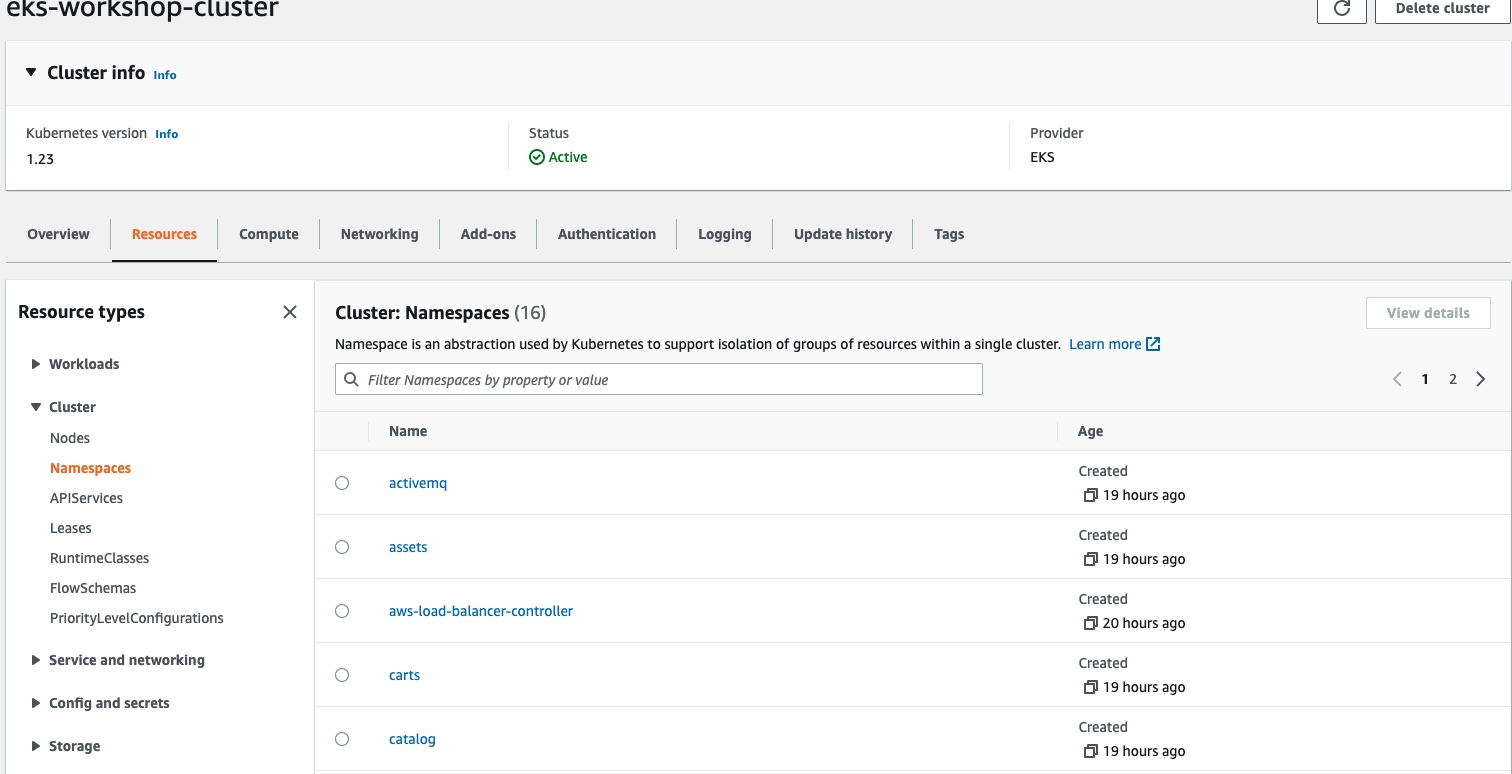
Task: Expand the Workloads resource group
Action: 37,364
